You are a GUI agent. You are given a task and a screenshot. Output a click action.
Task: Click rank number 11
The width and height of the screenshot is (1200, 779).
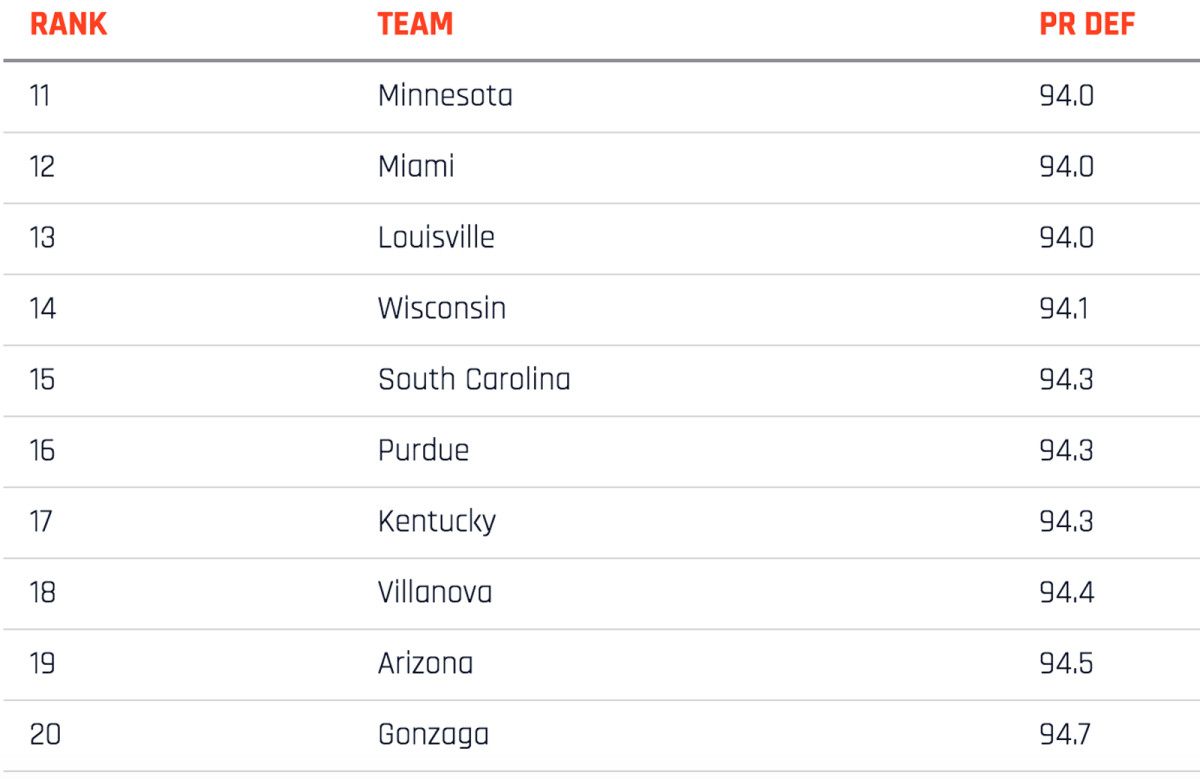coord(40,96)
